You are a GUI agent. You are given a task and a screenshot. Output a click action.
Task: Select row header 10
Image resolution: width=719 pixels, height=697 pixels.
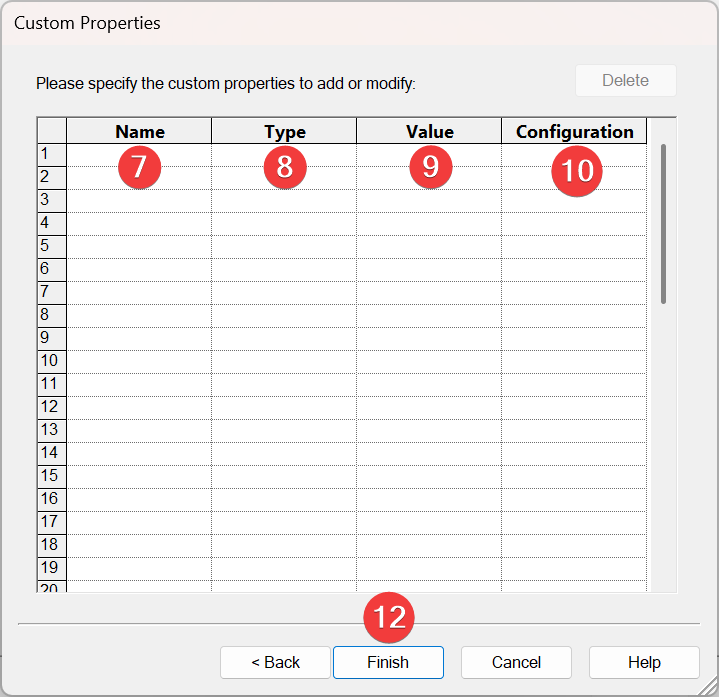(52, 362)
